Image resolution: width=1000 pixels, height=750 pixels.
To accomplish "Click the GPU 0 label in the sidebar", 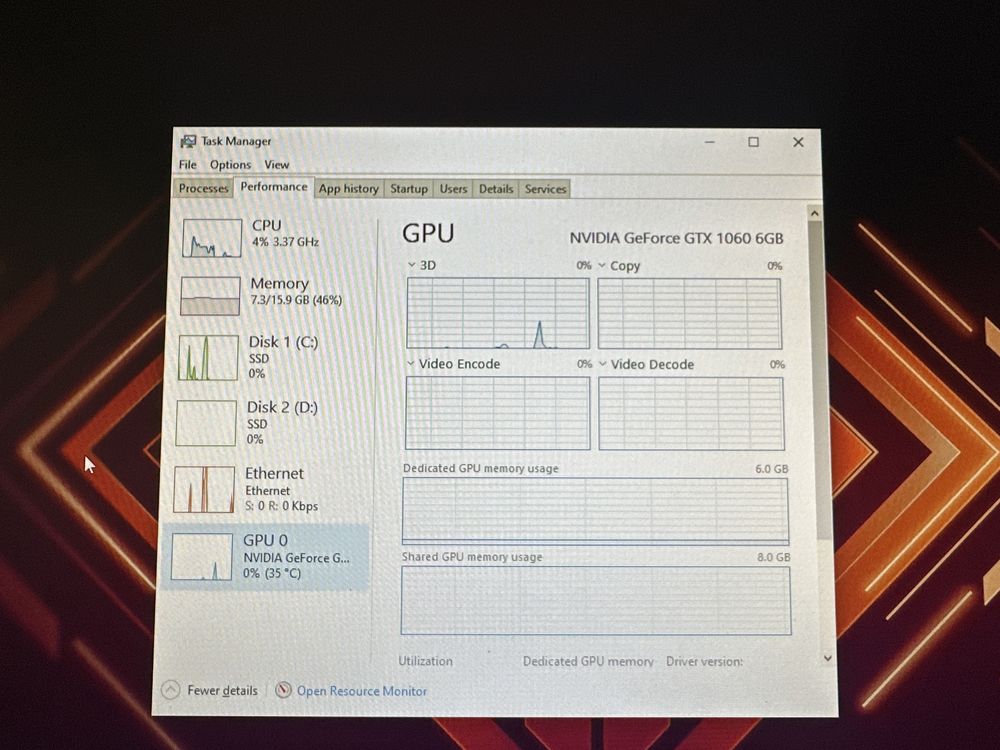I will pos(265,540).
